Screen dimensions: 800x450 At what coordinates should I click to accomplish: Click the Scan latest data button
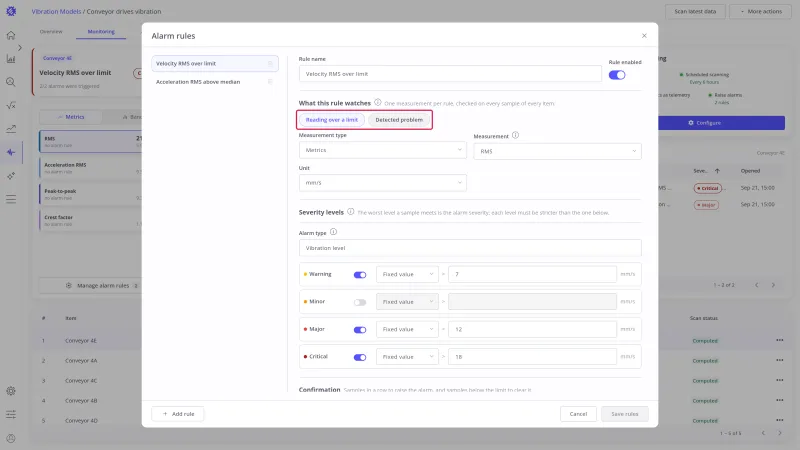[x=695, y=11]
